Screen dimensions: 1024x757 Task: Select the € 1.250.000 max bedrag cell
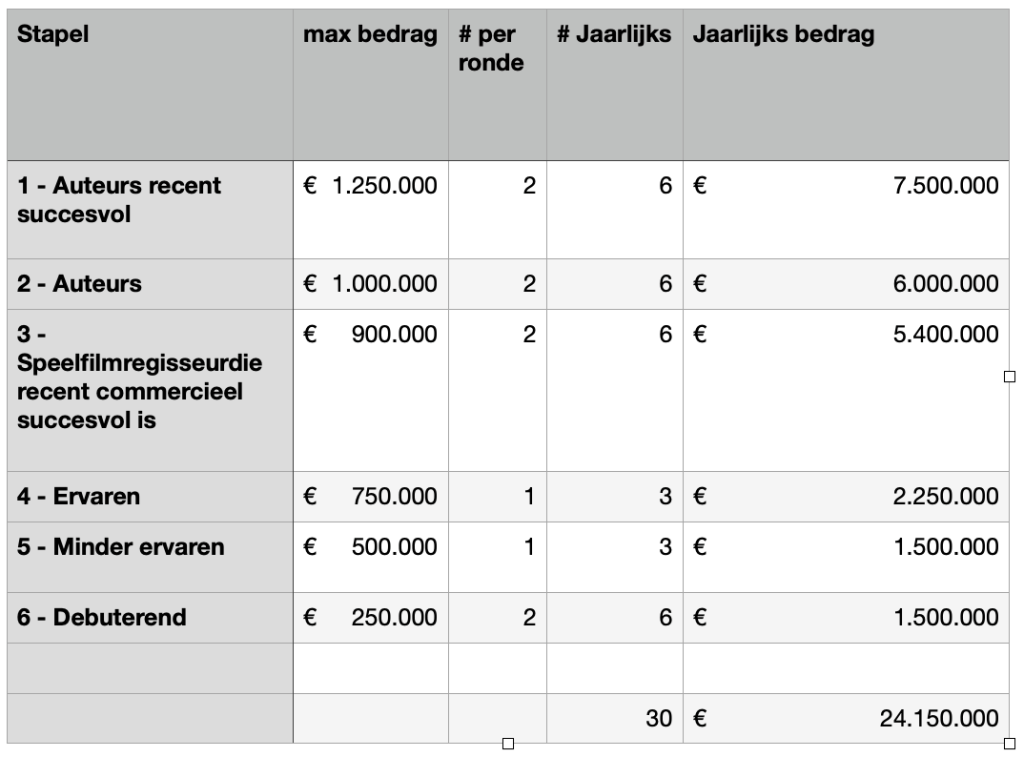click(370, 208)
